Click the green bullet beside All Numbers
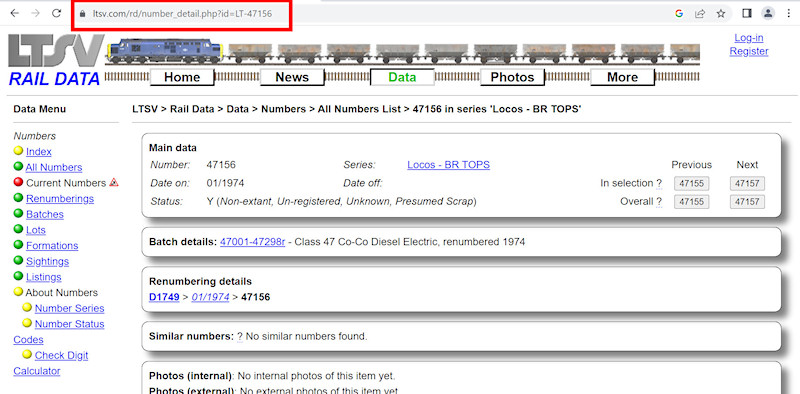The width and height of the screenshot is (800, 394). pos(18,166)
